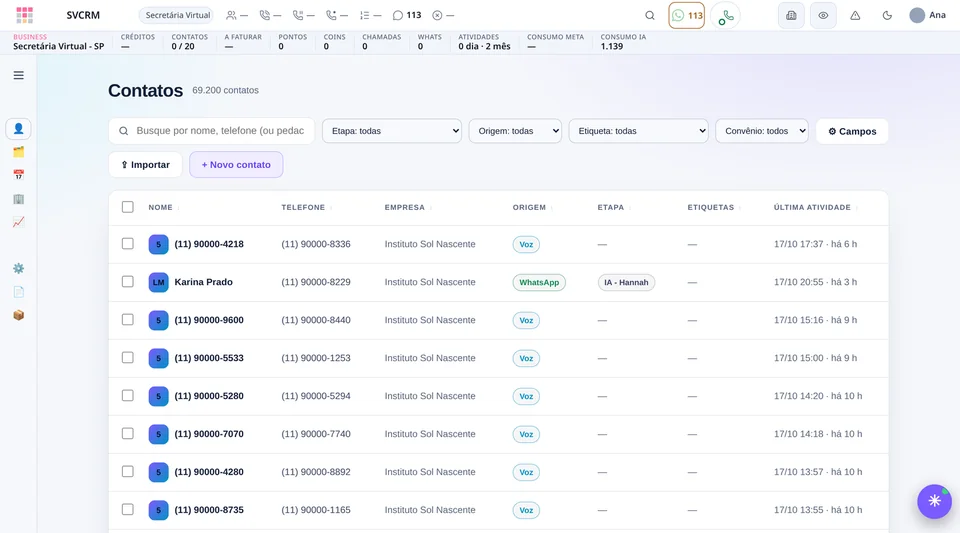
Task: Open global search magnifier icon
Action: pos(650,15)
